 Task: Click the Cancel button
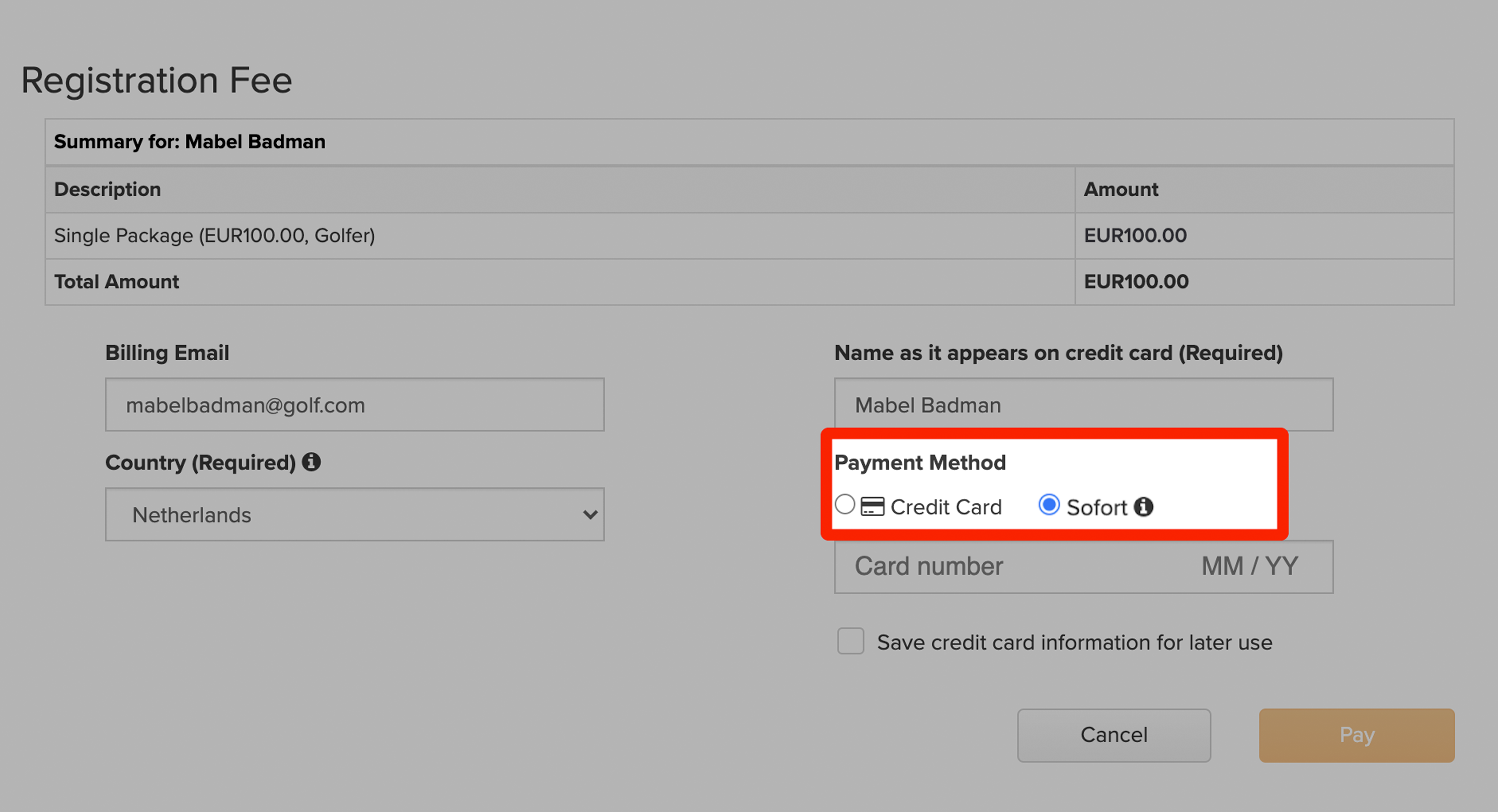1114,735
